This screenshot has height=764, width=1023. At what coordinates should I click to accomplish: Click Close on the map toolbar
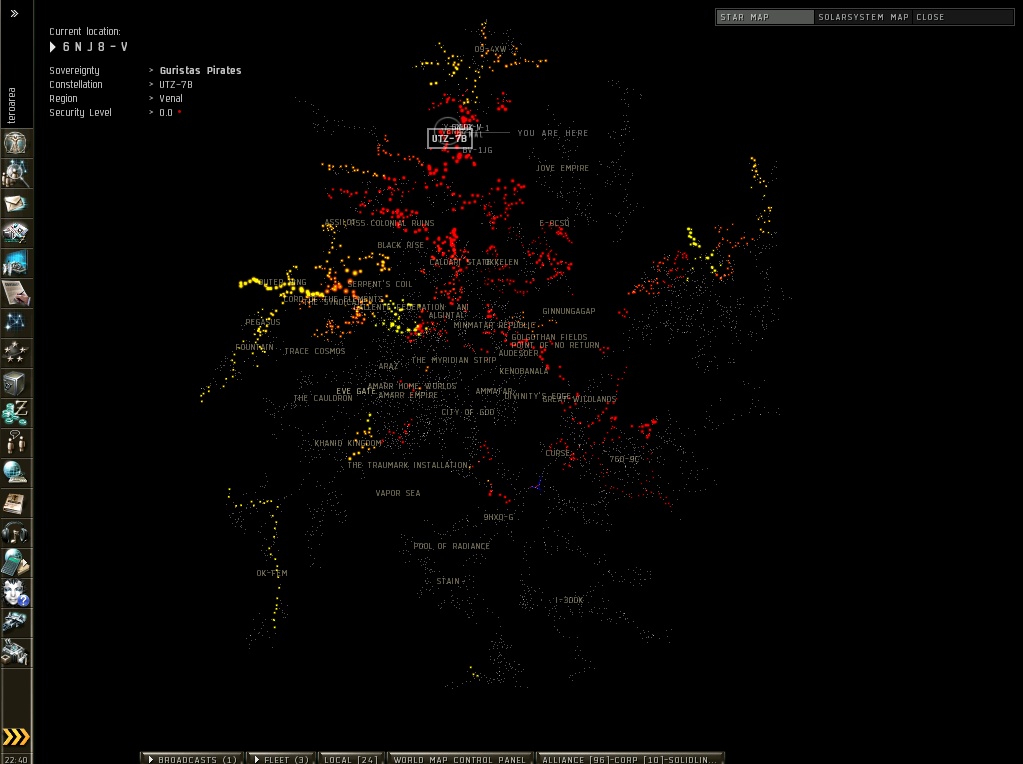pos(930,17)
